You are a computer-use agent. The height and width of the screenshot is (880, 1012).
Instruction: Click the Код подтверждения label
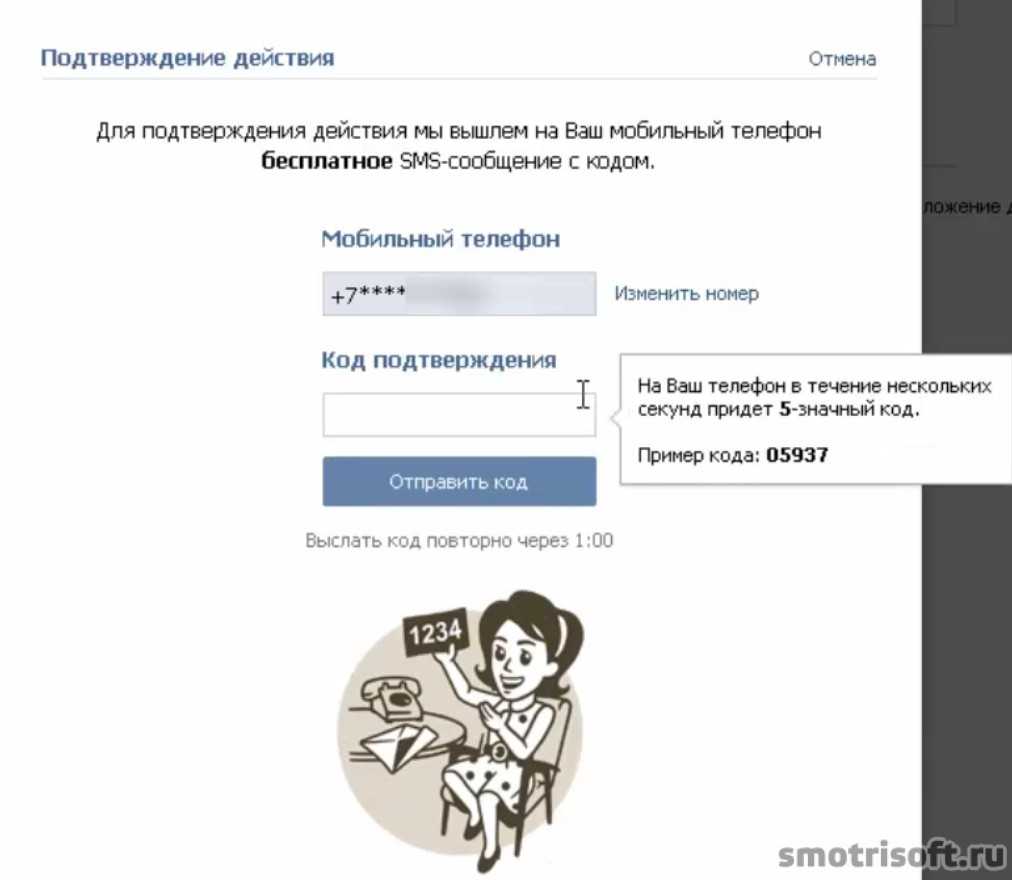pyautogui.click(x=439, y=360)
